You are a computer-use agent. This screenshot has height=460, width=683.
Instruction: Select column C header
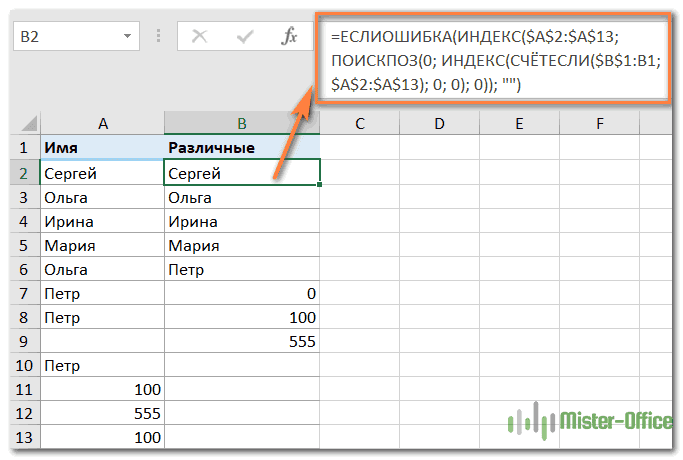click(x=360, y=124)
